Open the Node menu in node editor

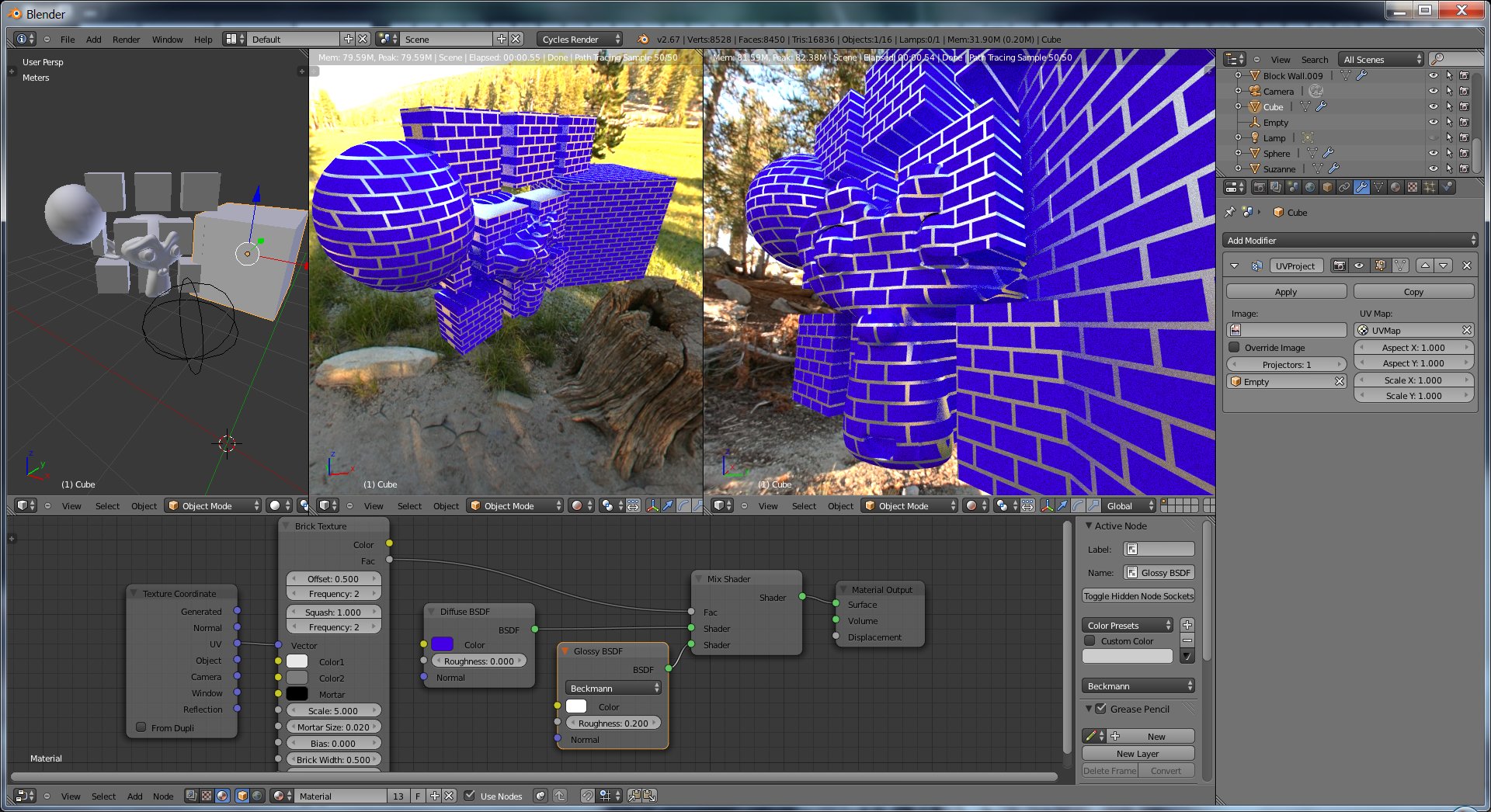coord(163,796)
